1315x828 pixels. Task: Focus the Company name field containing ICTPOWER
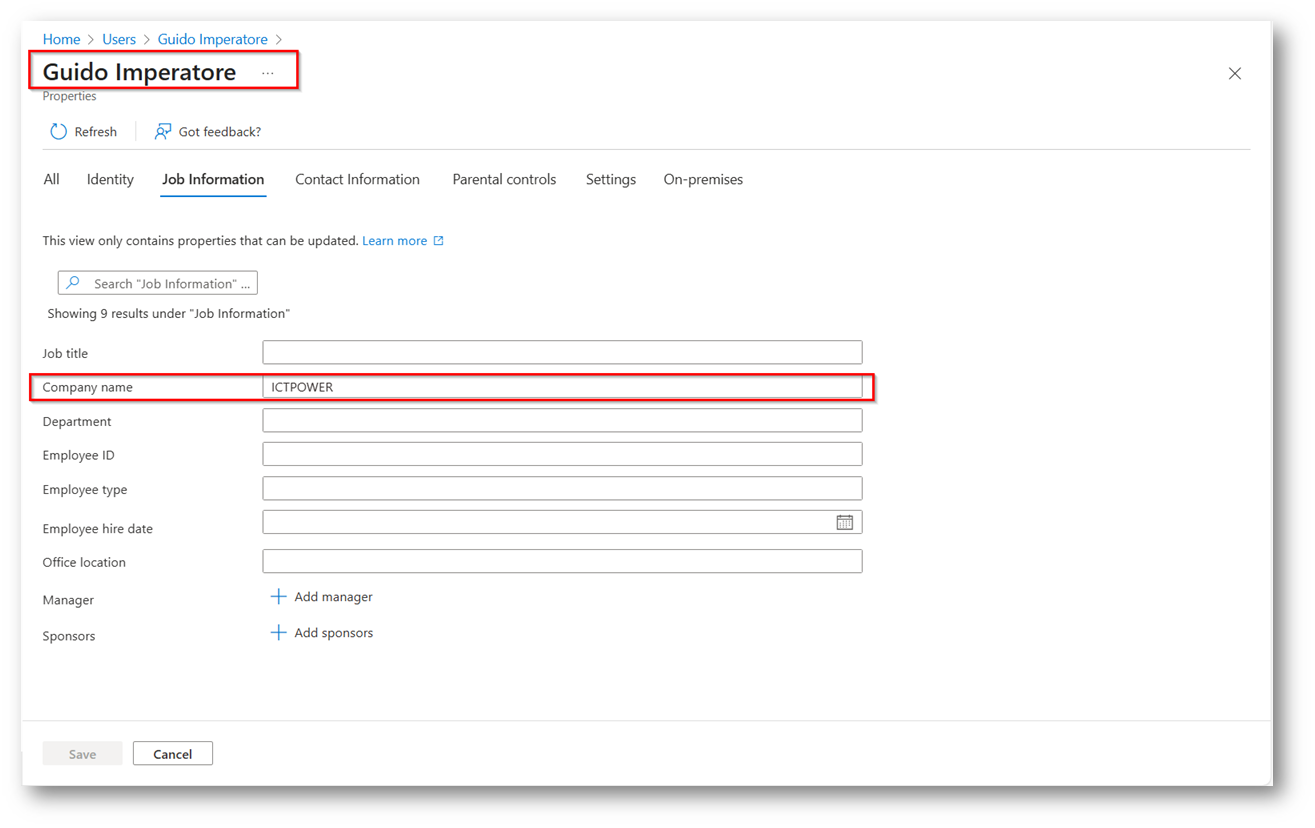561,387
